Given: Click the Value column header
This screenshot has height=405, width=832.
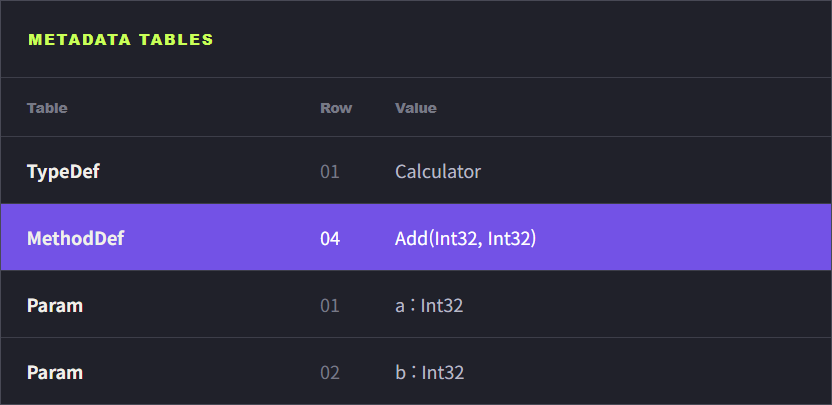Looking at the screenshot, I should point(415,108).
